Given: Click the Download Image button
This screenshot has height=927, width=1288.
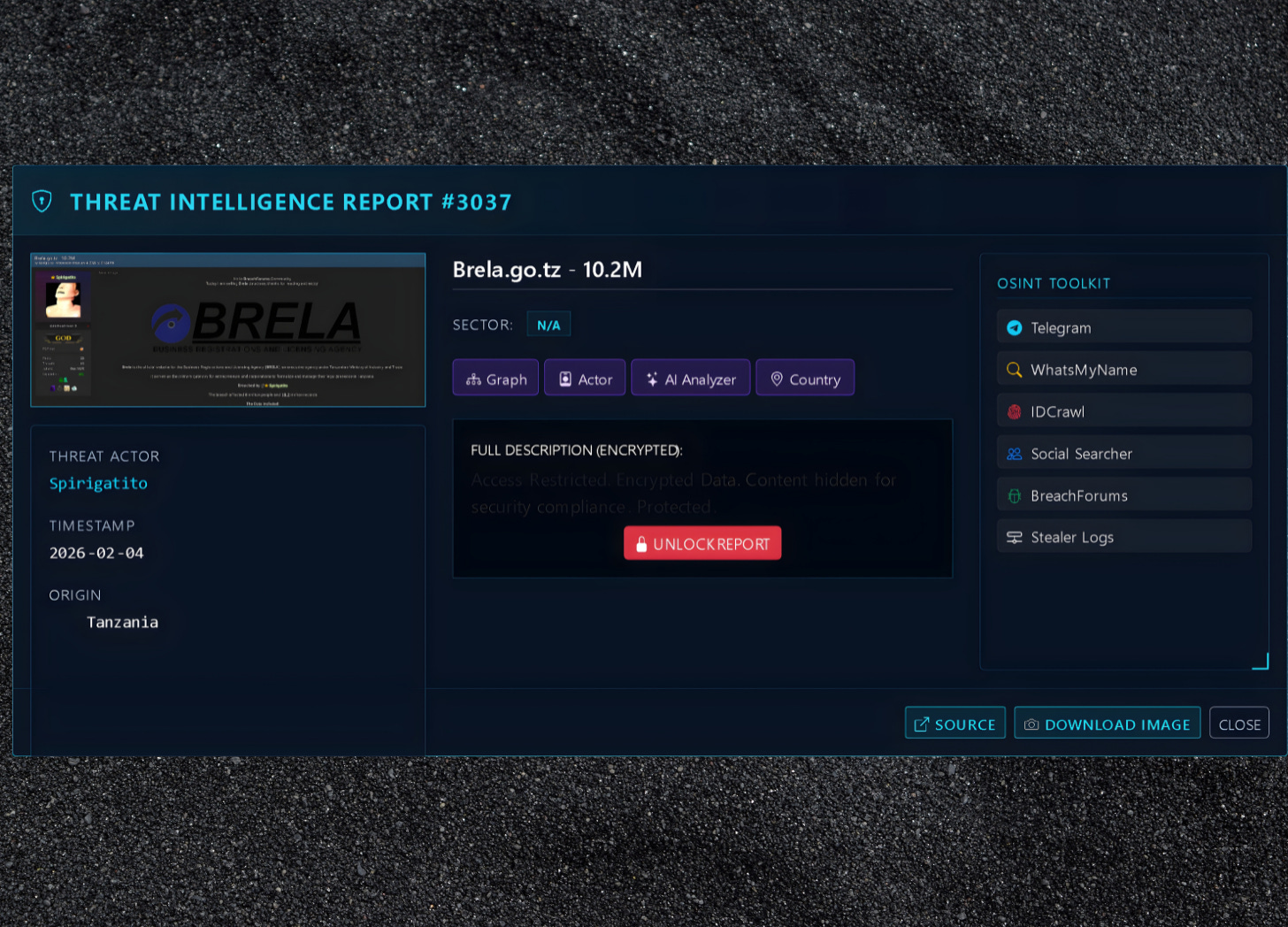Looking at the screenshot, I should [1108, 724].
